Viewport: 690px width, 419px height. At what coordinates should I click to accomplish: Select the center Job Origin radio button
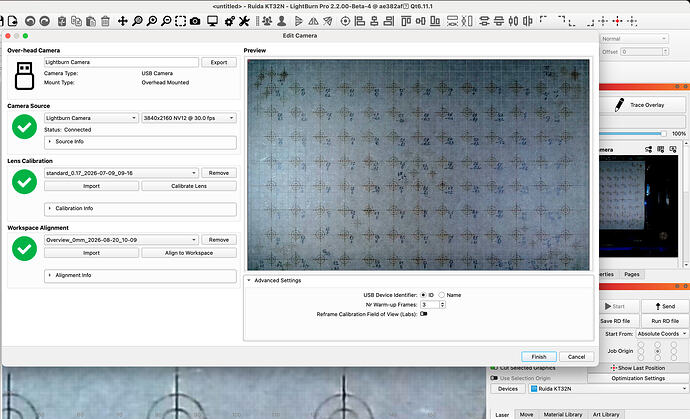(657, 351)
